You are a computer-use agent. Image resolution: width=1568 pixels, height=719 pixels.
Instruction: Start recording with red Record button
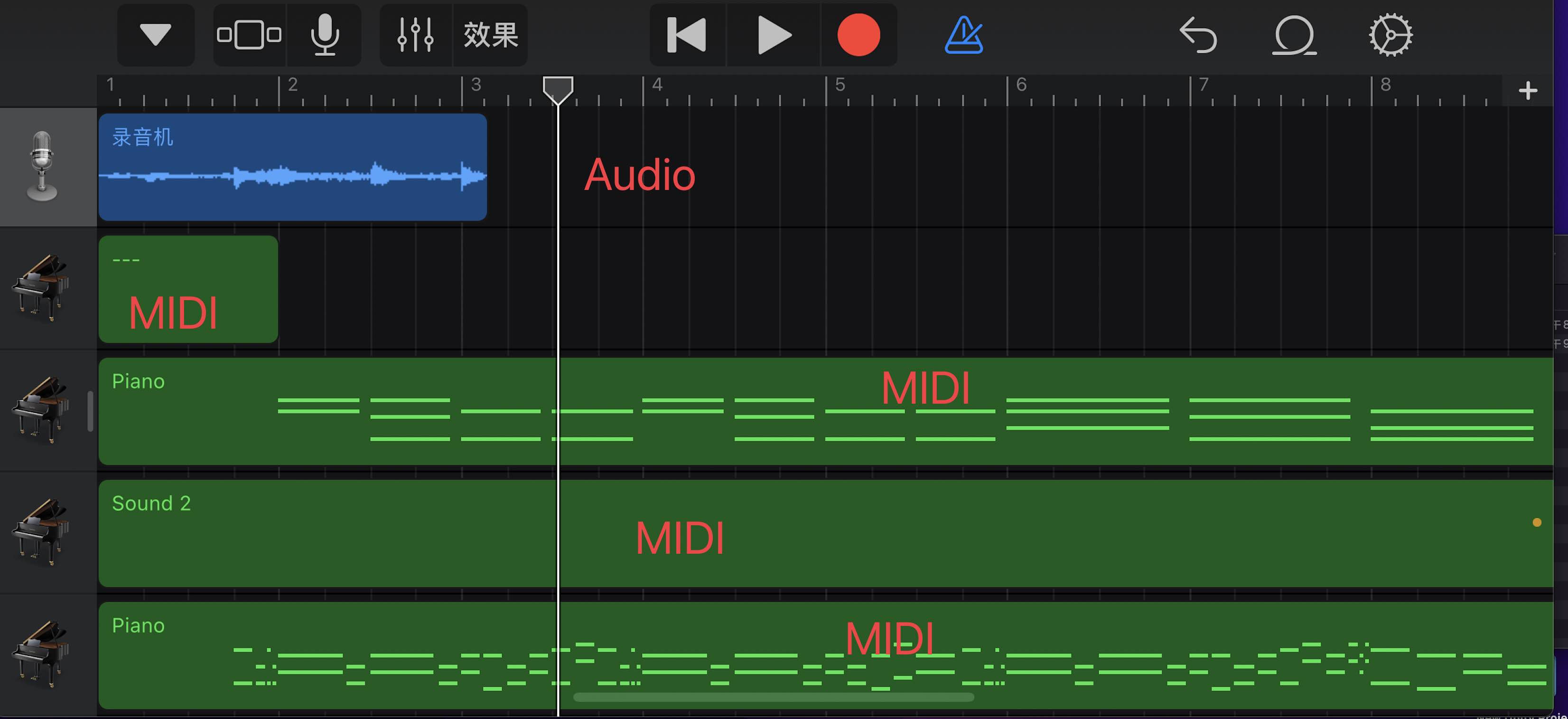(858, 35)
